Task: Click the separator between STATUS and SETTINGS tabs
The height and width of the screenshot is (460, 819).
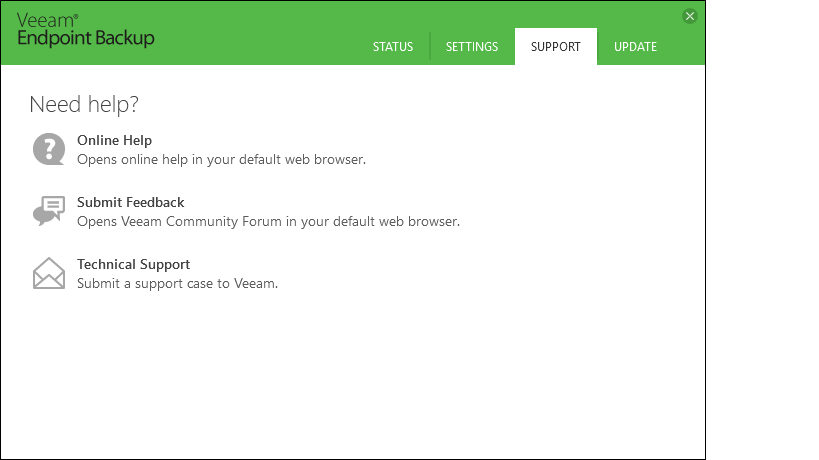Action: pyautogui.click(x=430, y=47)
